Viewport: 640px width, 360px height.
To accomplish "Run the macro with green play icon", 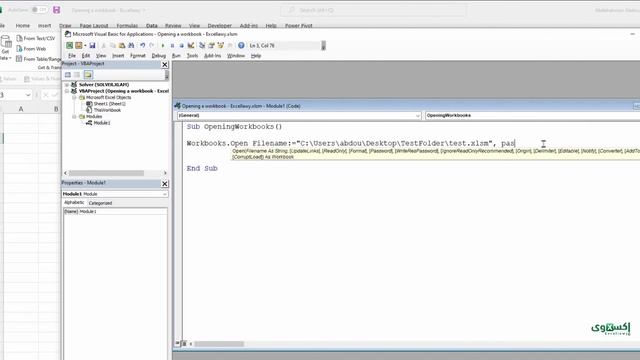I will point(163,45).
